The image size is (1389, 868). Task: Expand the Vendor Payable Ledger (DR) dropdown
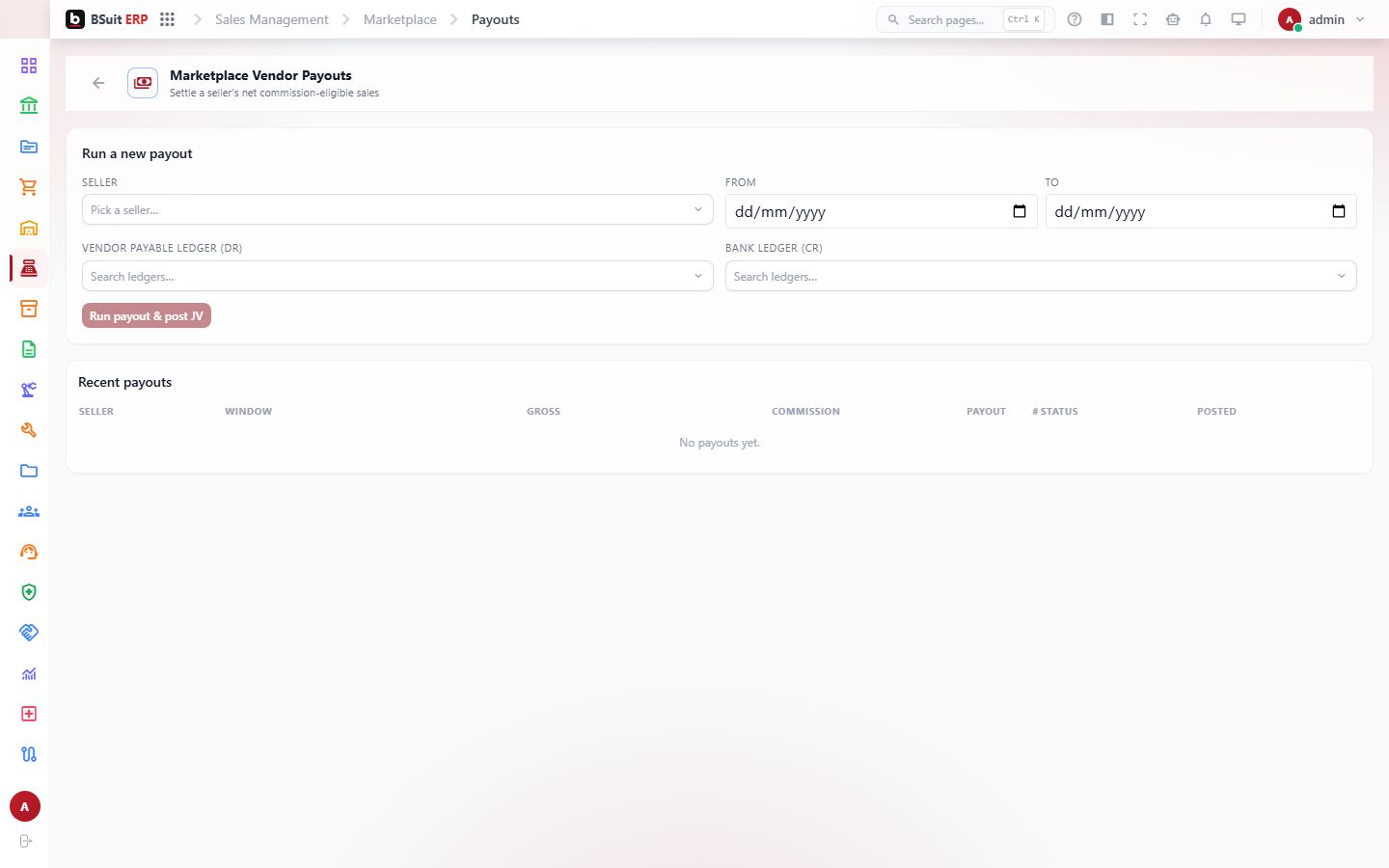pyautogui.click(x=397, y=276)
